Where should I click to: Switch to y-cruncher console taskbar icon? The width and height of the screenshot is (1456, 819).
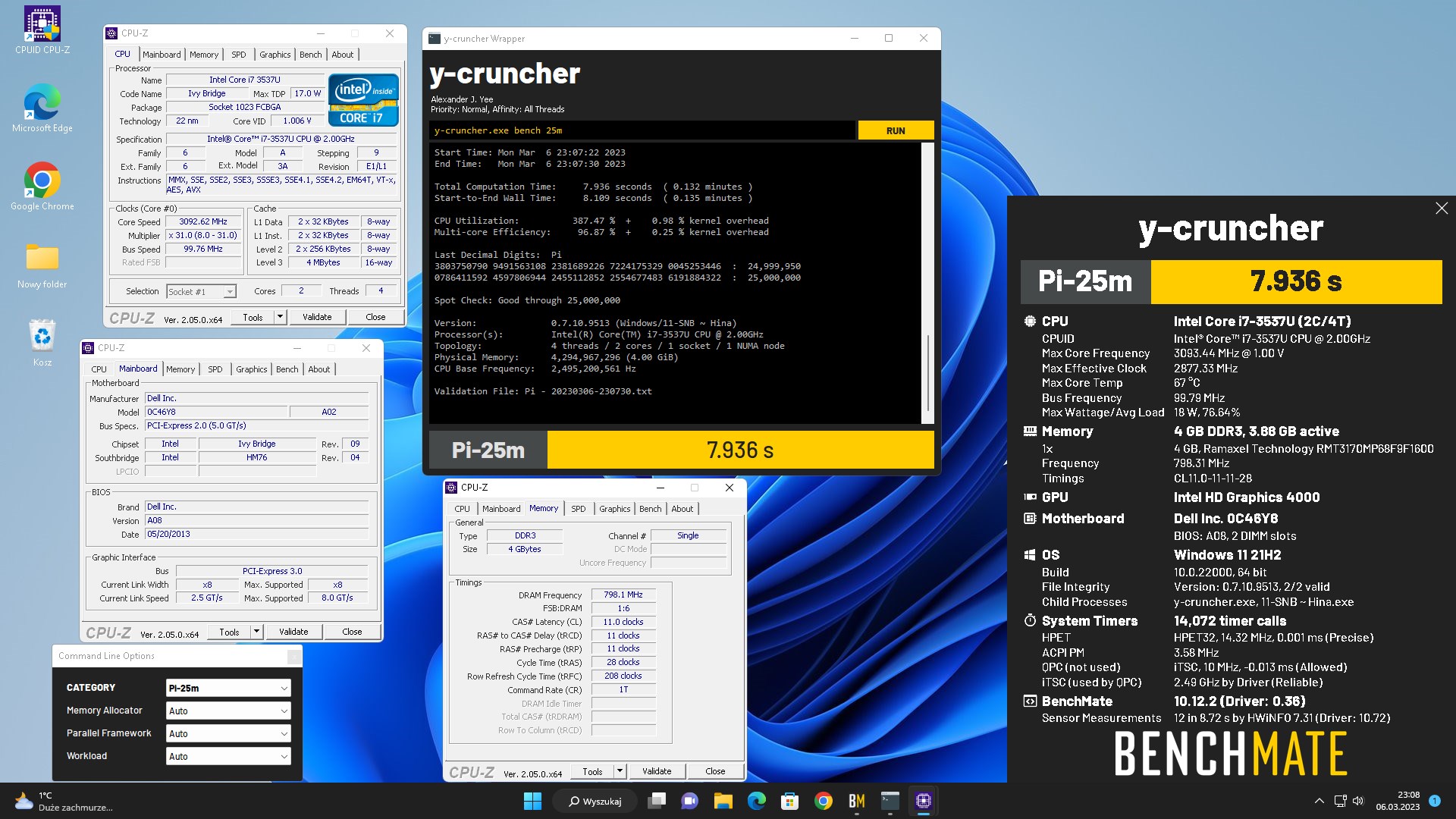point(890,801)
